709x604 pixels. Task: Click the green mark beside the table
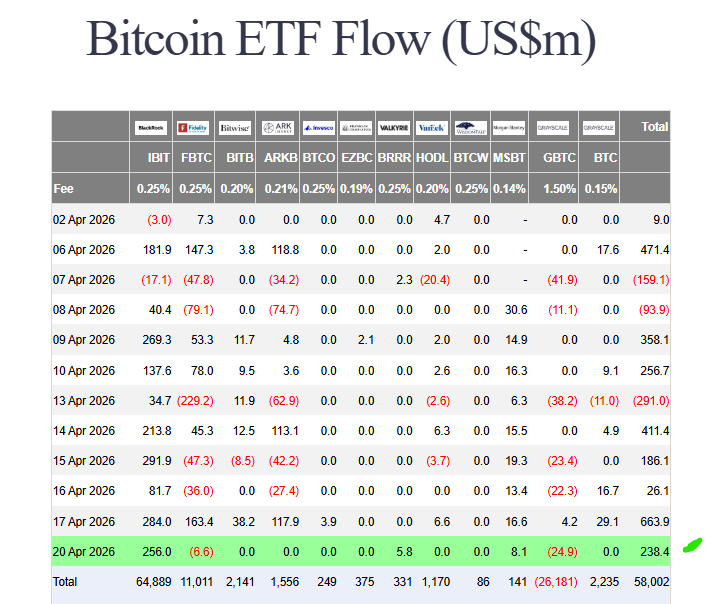point(692,545)
